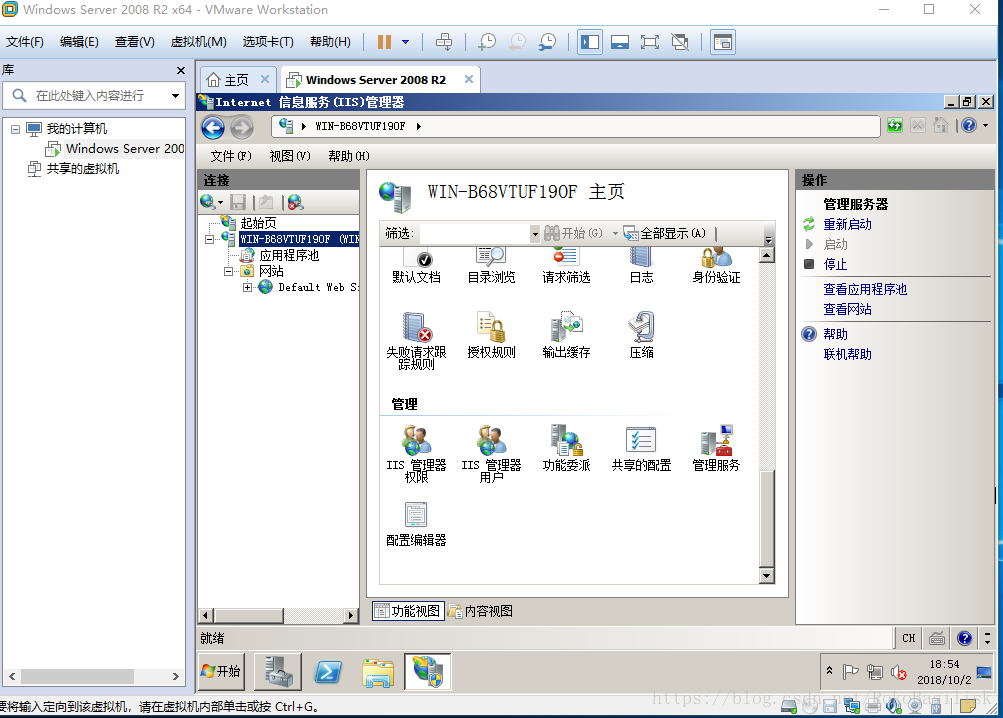
Task: Open the 筛选 filter dropdown
Action: click(x=535, y=234)
